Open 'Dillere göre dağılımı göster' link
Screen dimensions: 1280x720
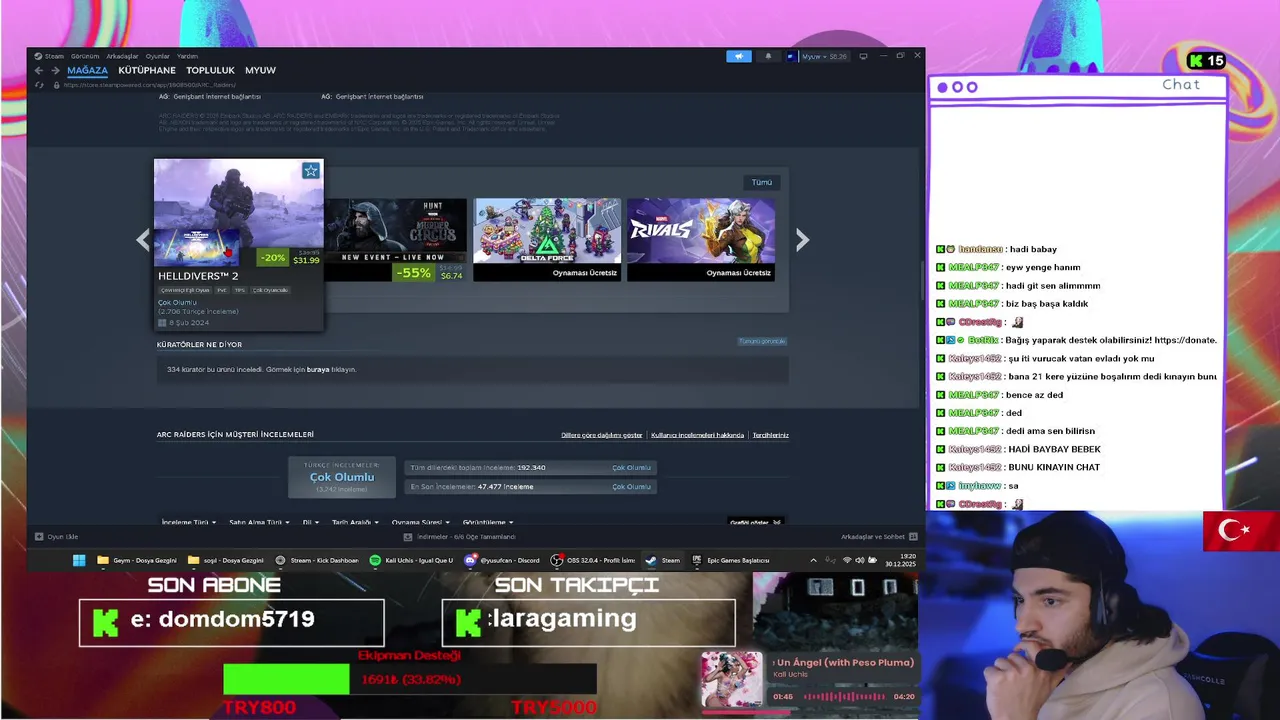pyautogui.click(x=602, y=435)
